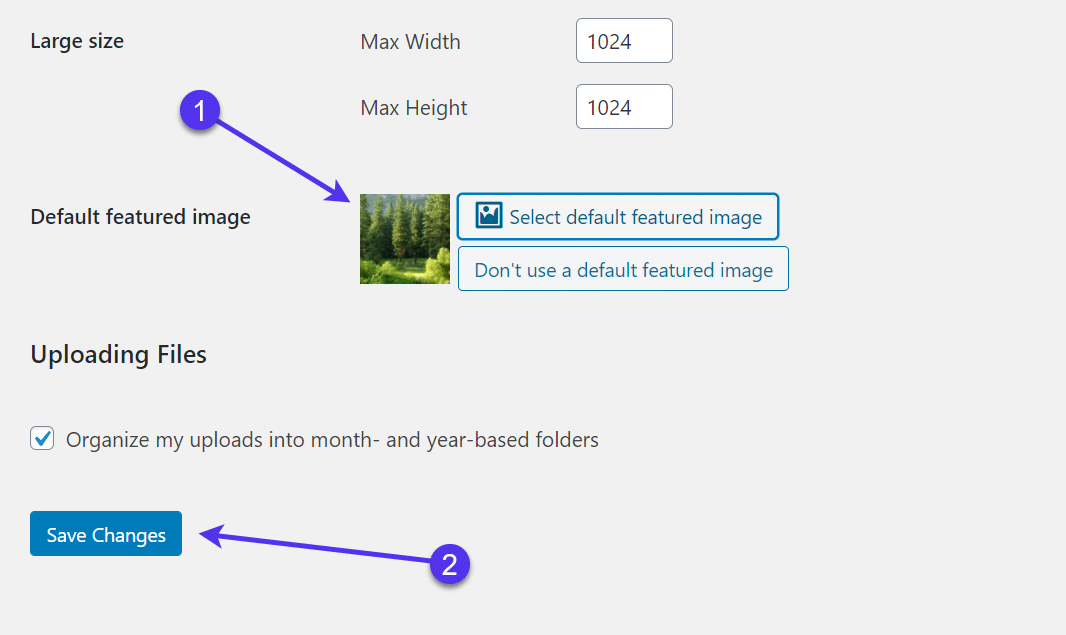Click the arrow line extending from marker 2
The width and height of the screenshot is (1066, 635).
pyautogui.click(x=320, y=549)
